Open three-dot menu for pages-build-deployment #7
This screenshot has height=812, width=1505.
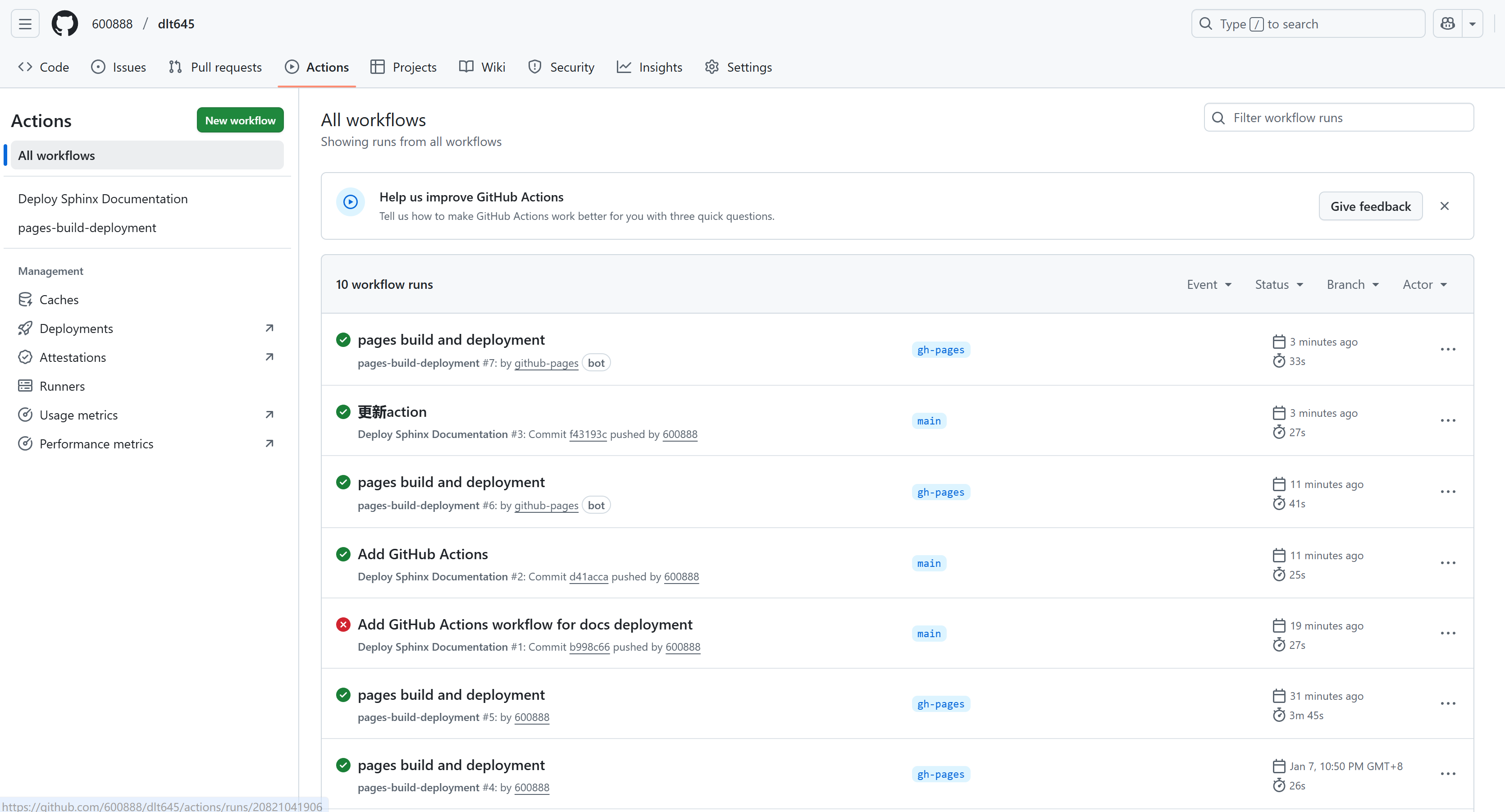tap(1447, 349)
